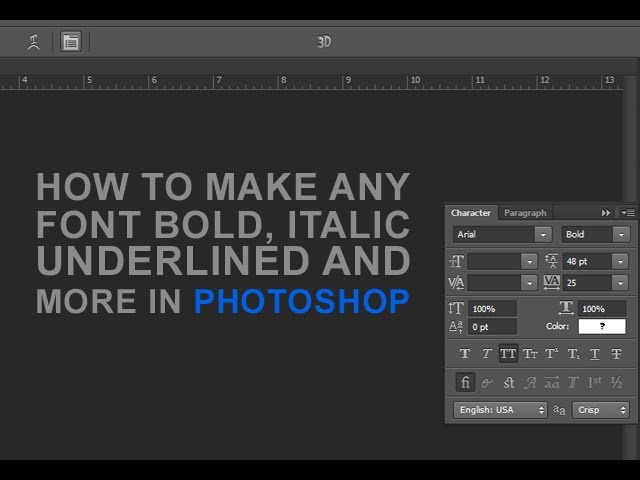Toggle Underline style
Viewport: 640px width, 480px height.
coord(595,353)
